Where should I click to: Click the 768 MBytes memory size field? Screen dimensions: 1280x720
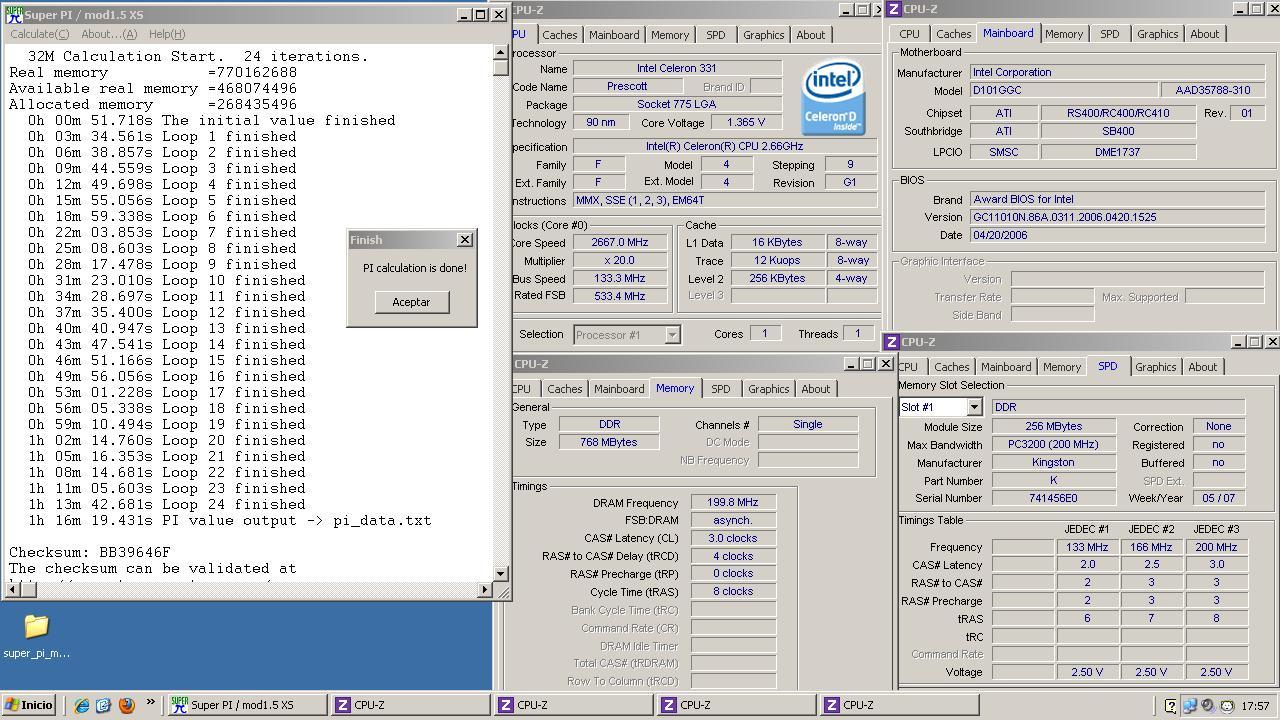pos(608,442)
